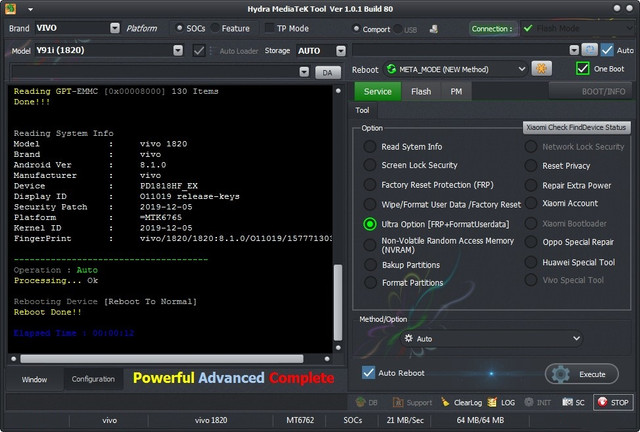640x432 pixels.
Task: Click the log scroll-up dot button
Action: point(338,91)
